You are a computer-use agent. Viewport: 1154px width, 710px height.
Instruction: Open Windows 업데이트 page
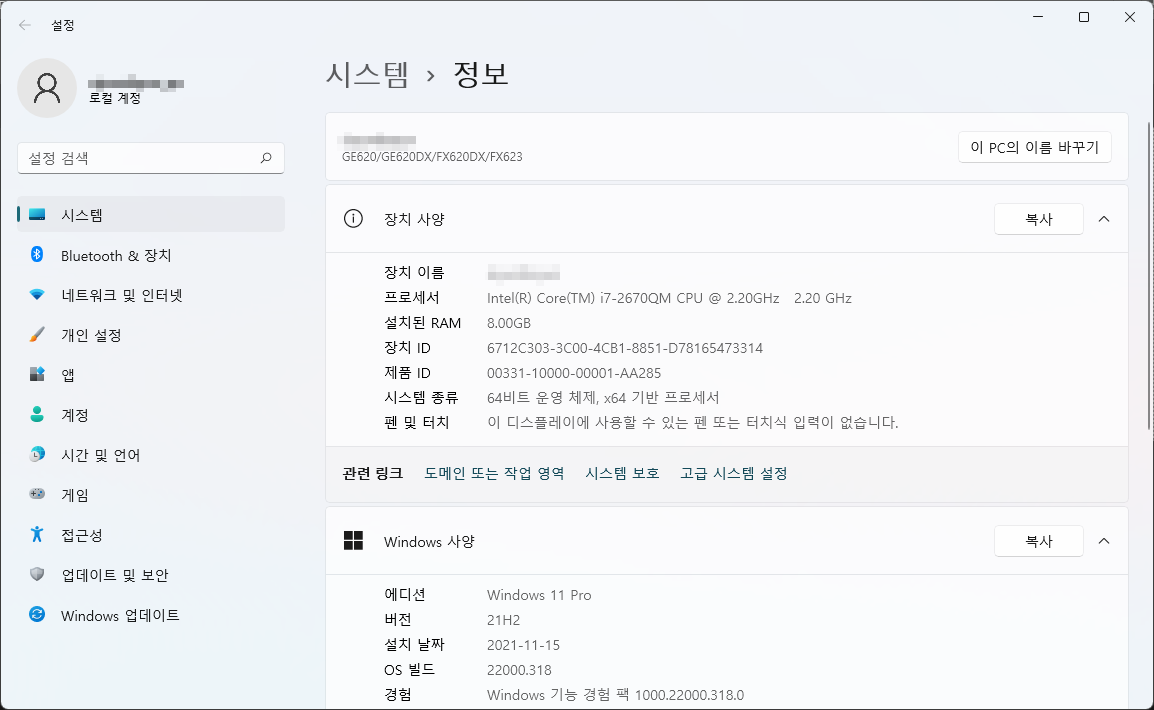151,615
